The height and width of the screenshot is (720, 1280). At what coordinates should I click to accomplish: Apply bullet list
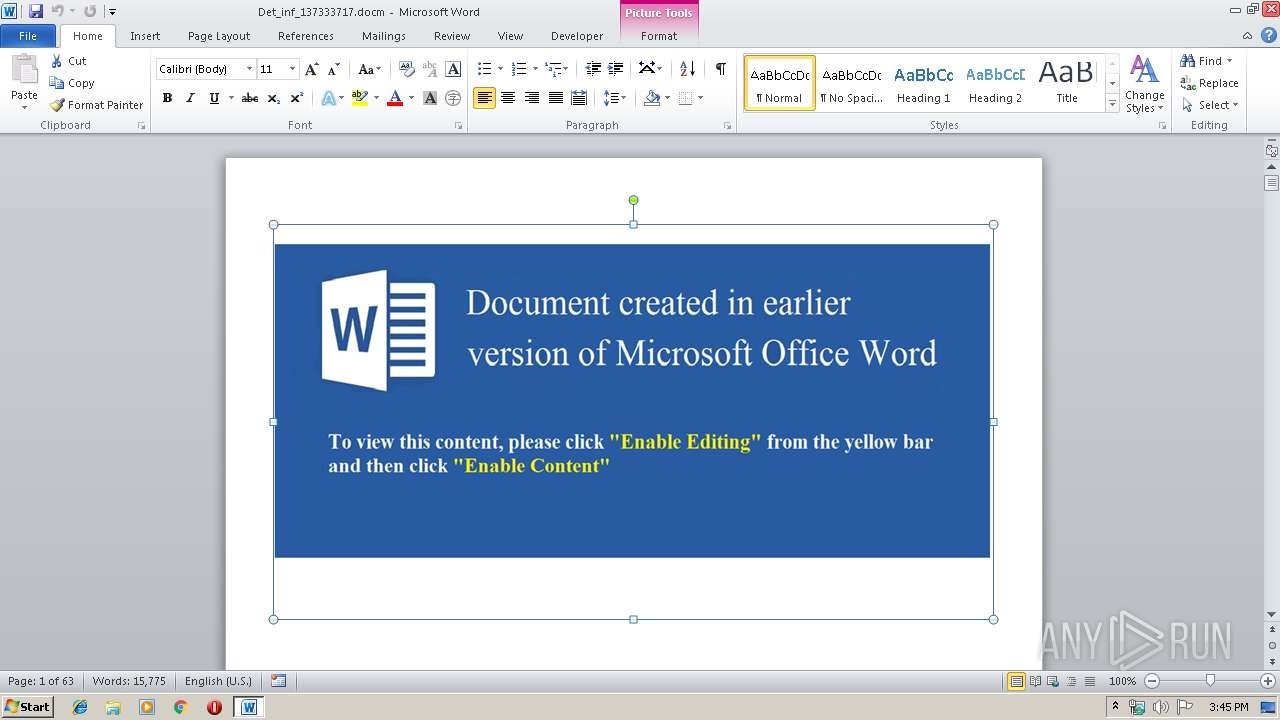click(484, 69)
